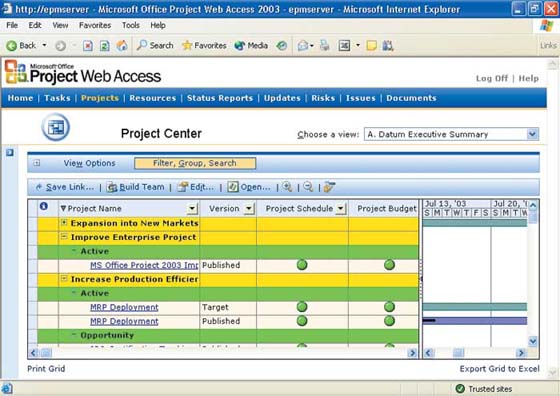Collapse the Opportunity subgroup

pos(74,335)
